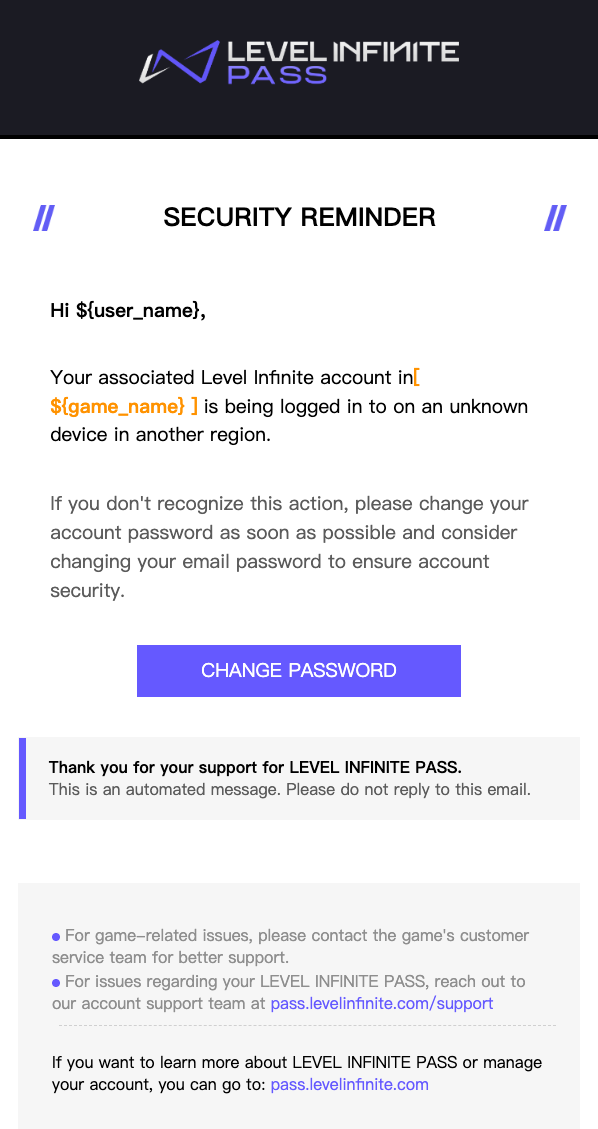This screenshot has height=1129, width=598.
Task: Click the unknown device warning sentence
Action: pos(289,406)
